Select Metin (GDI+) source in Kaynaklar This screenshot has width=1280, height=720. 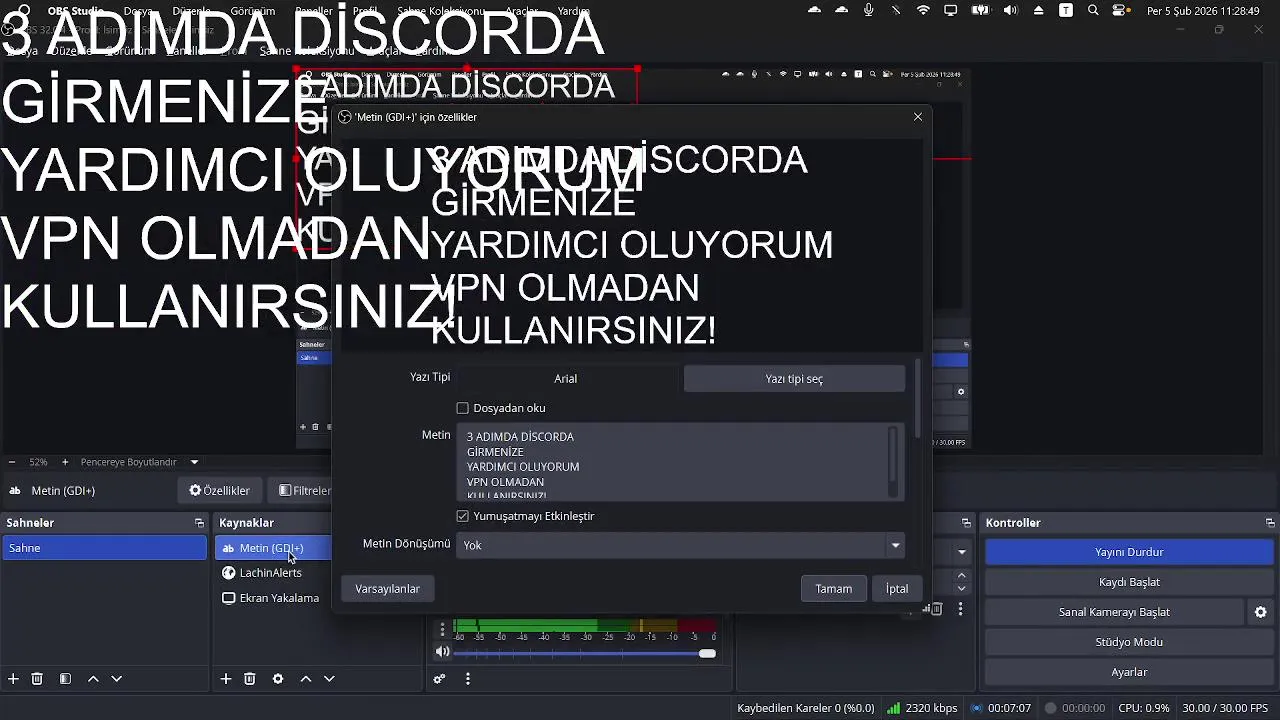[x=272, y=548]
